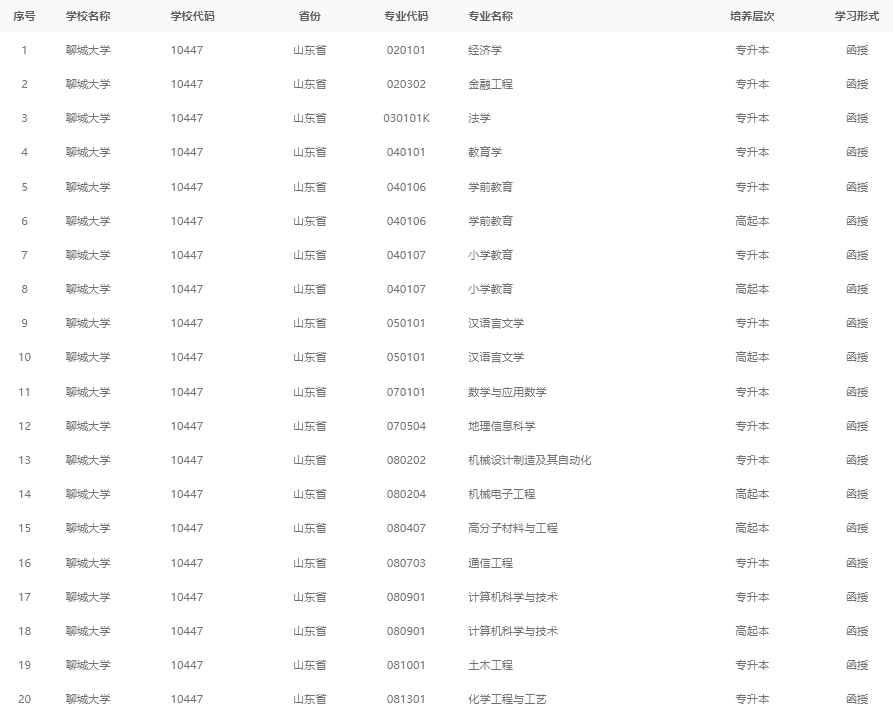Select the 化学工程与工艺 major cell
The width and height of the screenshot is (893, 717).
(507, 699)
